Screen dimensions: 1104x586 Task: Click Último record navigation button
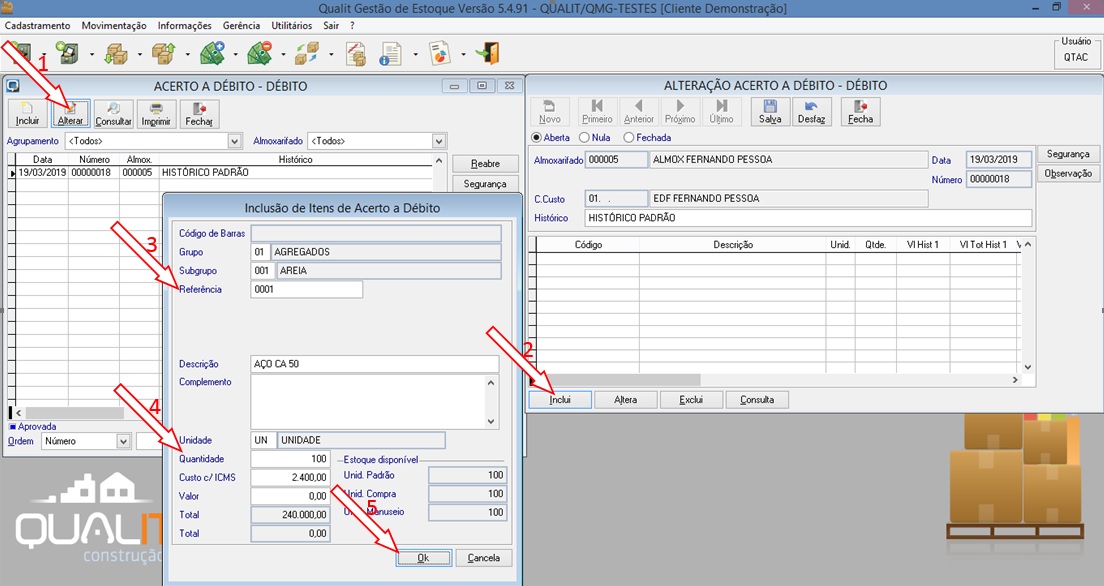pos(722,111)
